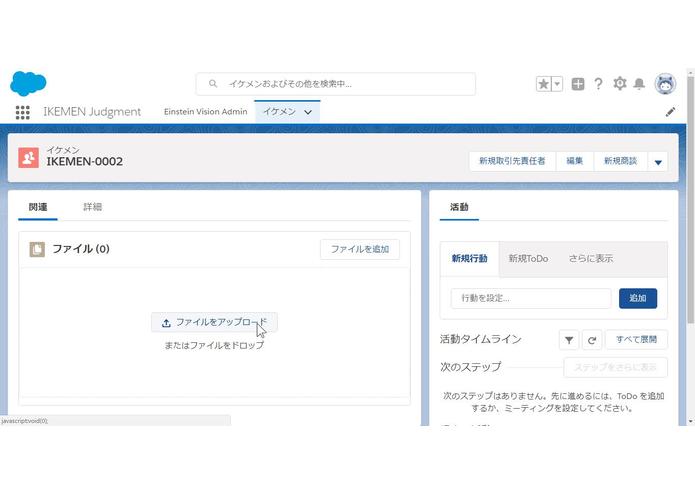Click the search magnifier icon
695x494 pixels.
point(213,83)
